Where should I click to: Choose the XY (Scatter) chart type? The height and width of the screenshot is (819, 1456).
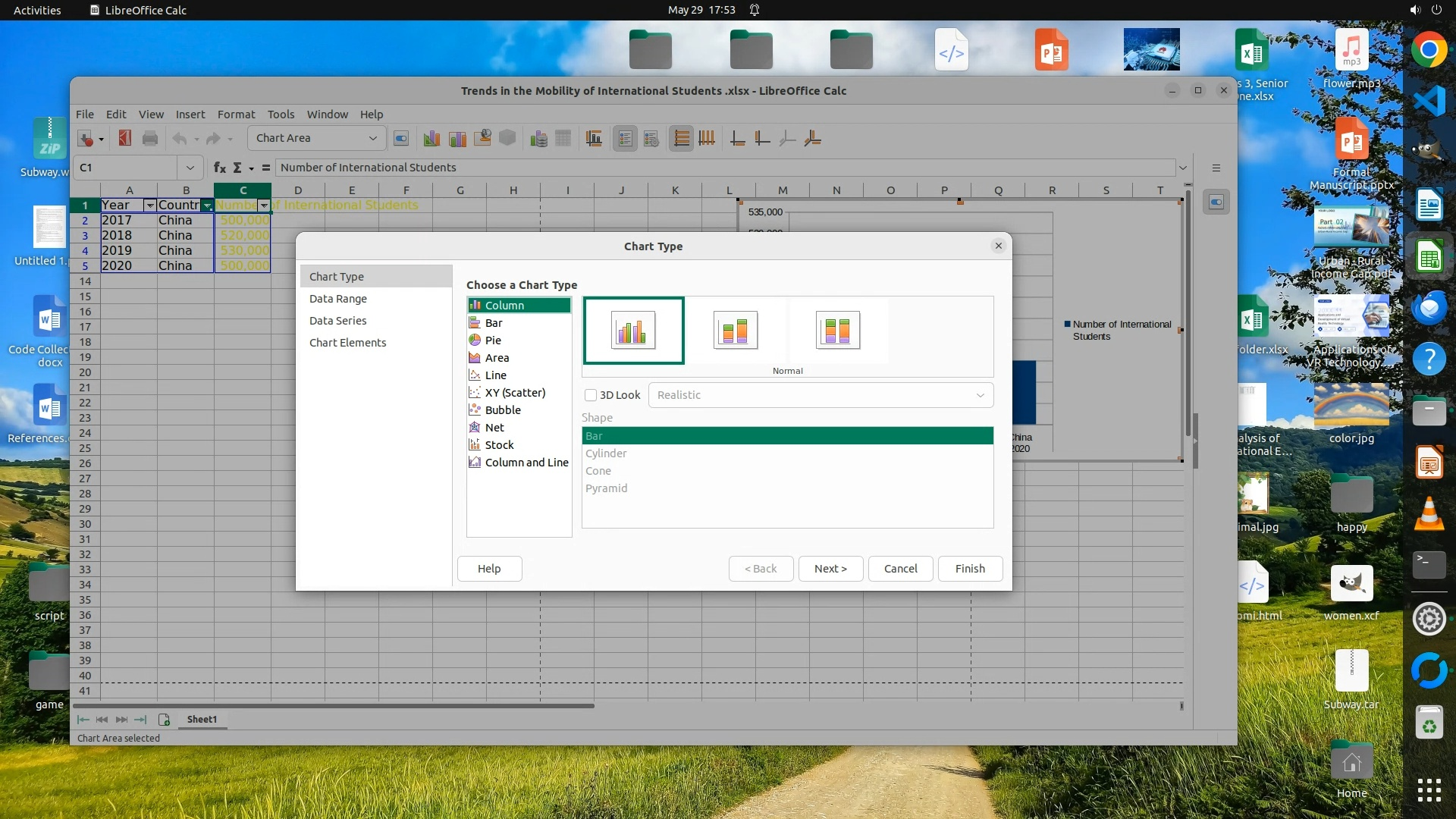tap(515, 393)
